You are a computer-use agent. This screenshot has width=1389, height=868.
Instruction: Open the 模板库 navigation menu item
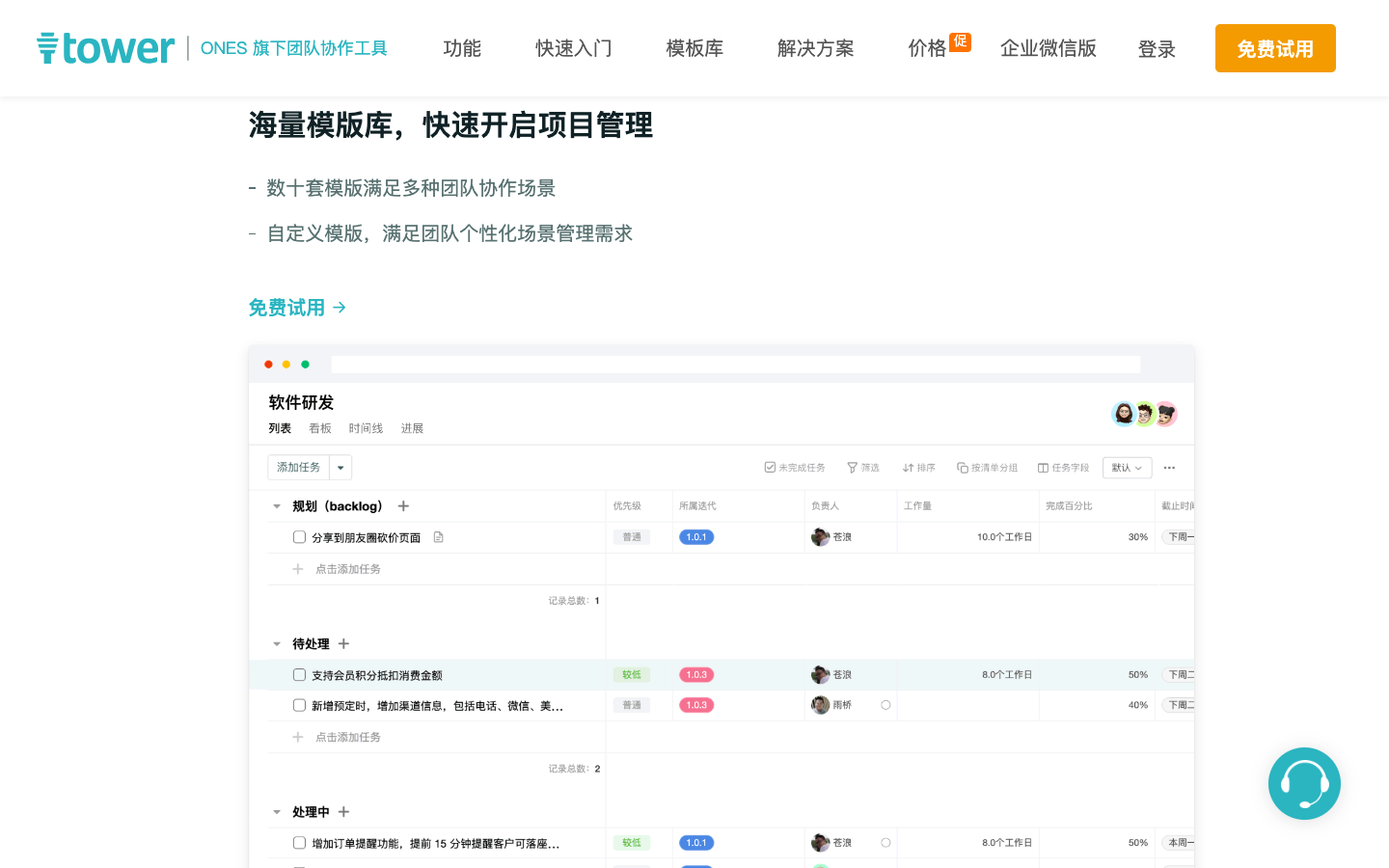point(694,48)
